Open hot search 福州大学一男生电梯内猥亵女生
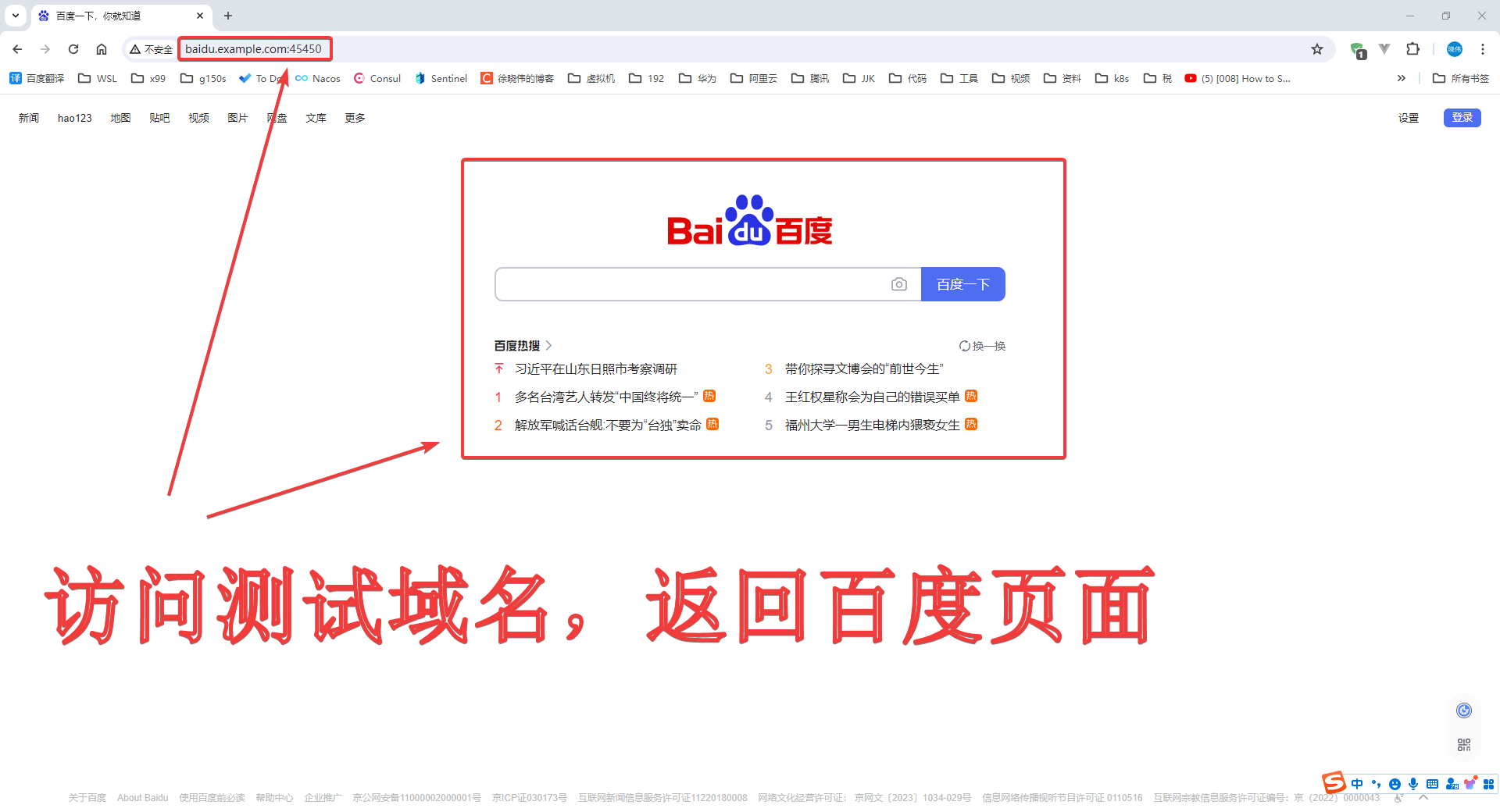This screenshot has height=812, width=1500. point(873,425)
